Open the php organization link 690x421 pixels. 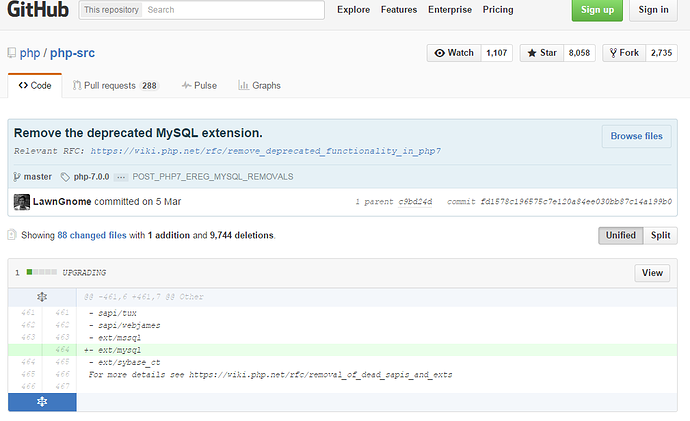[30, 53]
